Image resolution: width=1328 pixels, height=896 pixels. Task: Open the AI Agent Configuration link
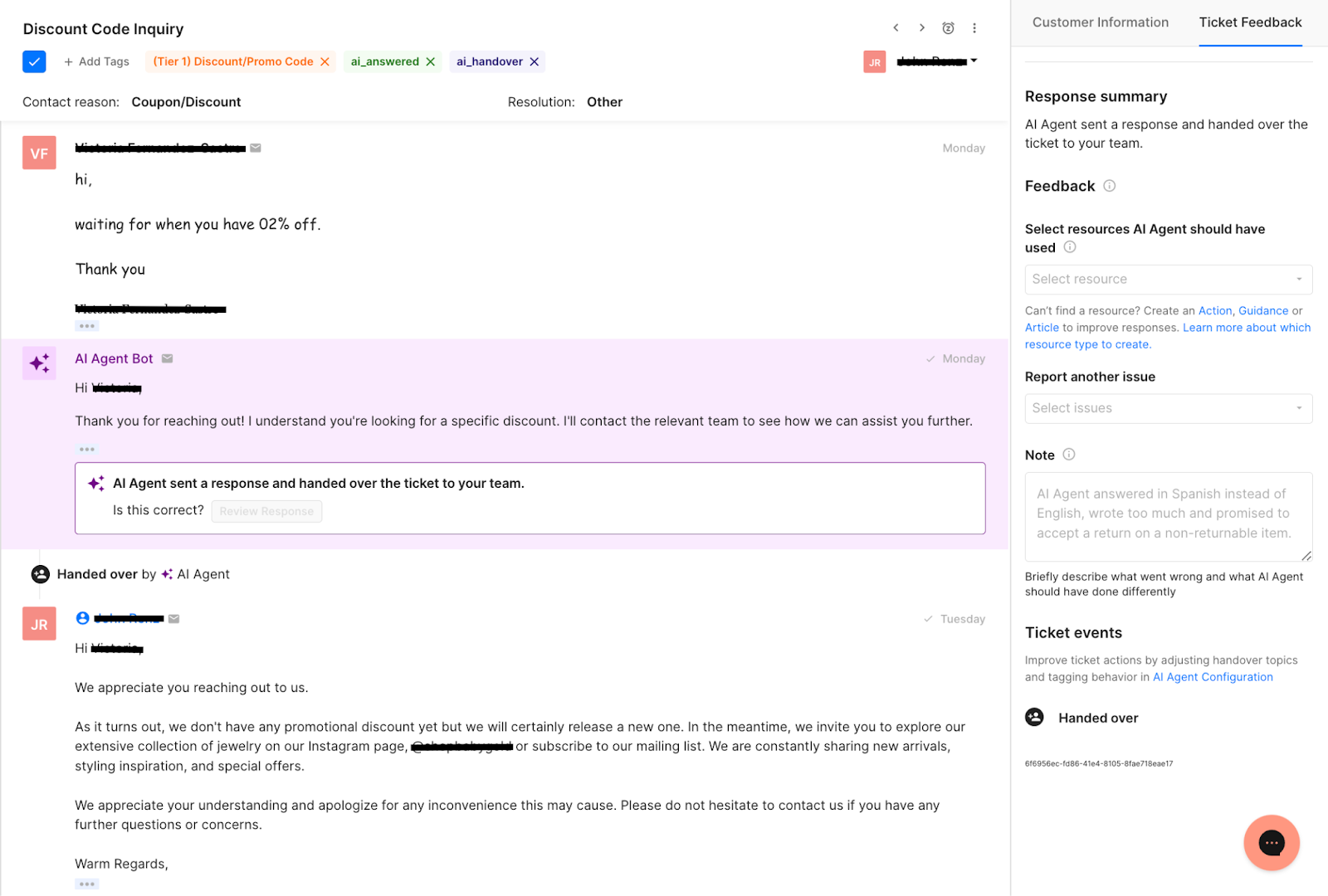click(x=1212, y=676)
